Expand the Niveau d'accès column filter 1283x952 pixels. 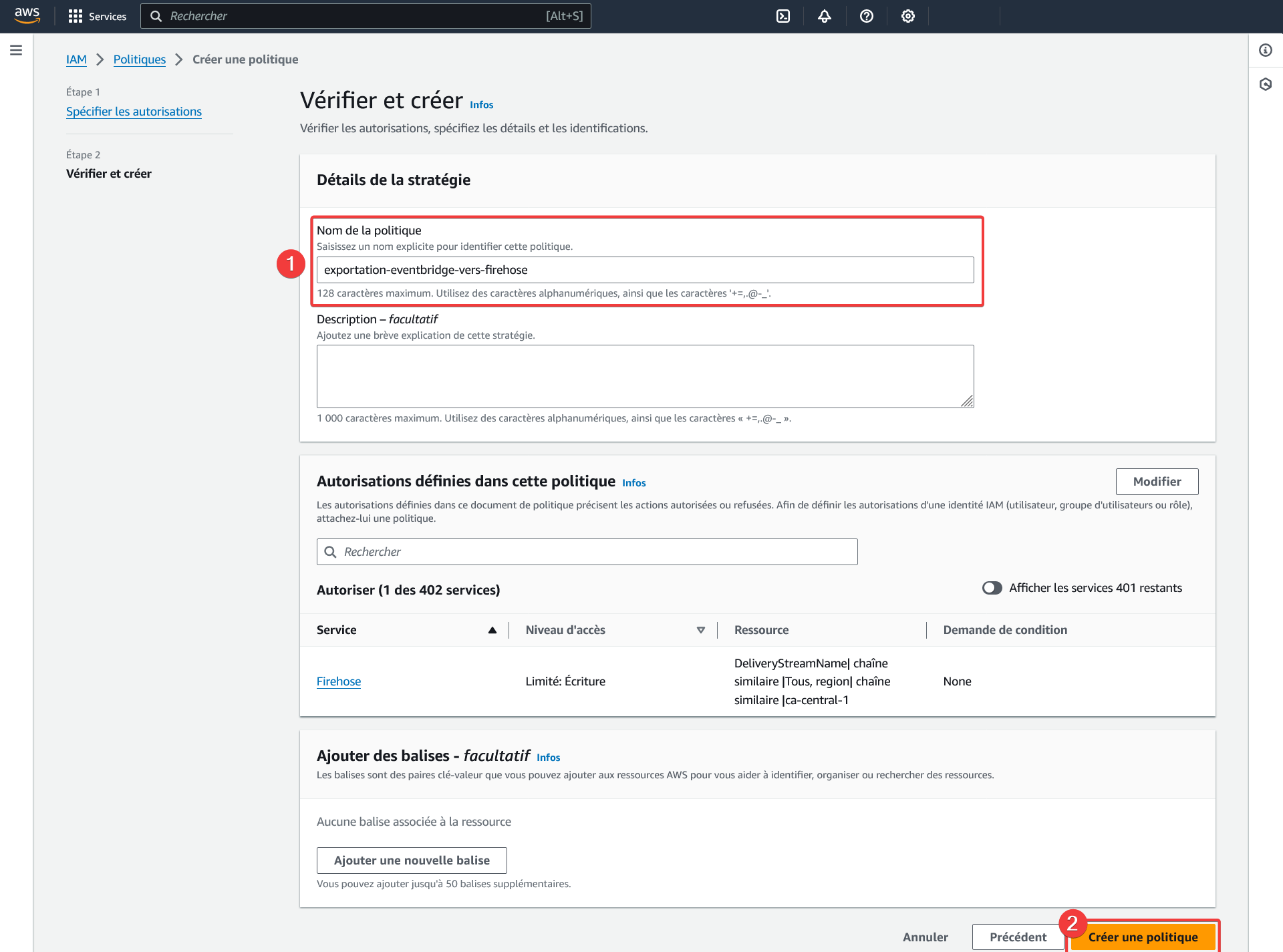[x=699, y=629]
